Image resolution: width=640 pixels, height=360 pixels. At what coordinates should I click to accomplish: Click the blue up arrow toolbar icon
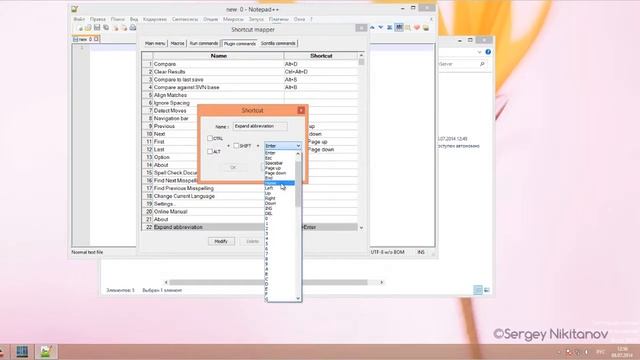point(372,28)
